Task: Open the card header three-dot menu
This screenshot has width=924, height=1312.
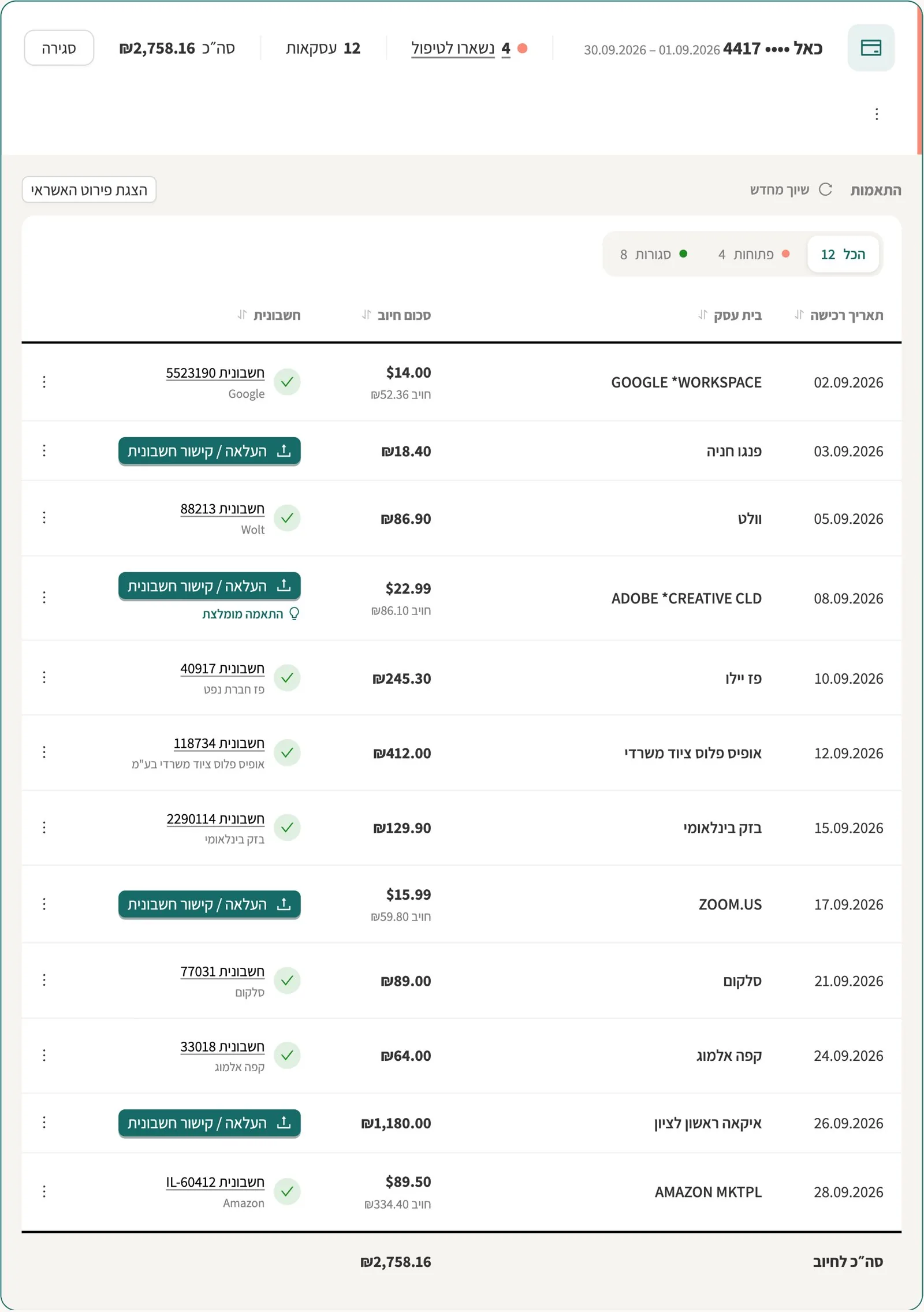Action: pyautogui.click(x=877, y=114)
